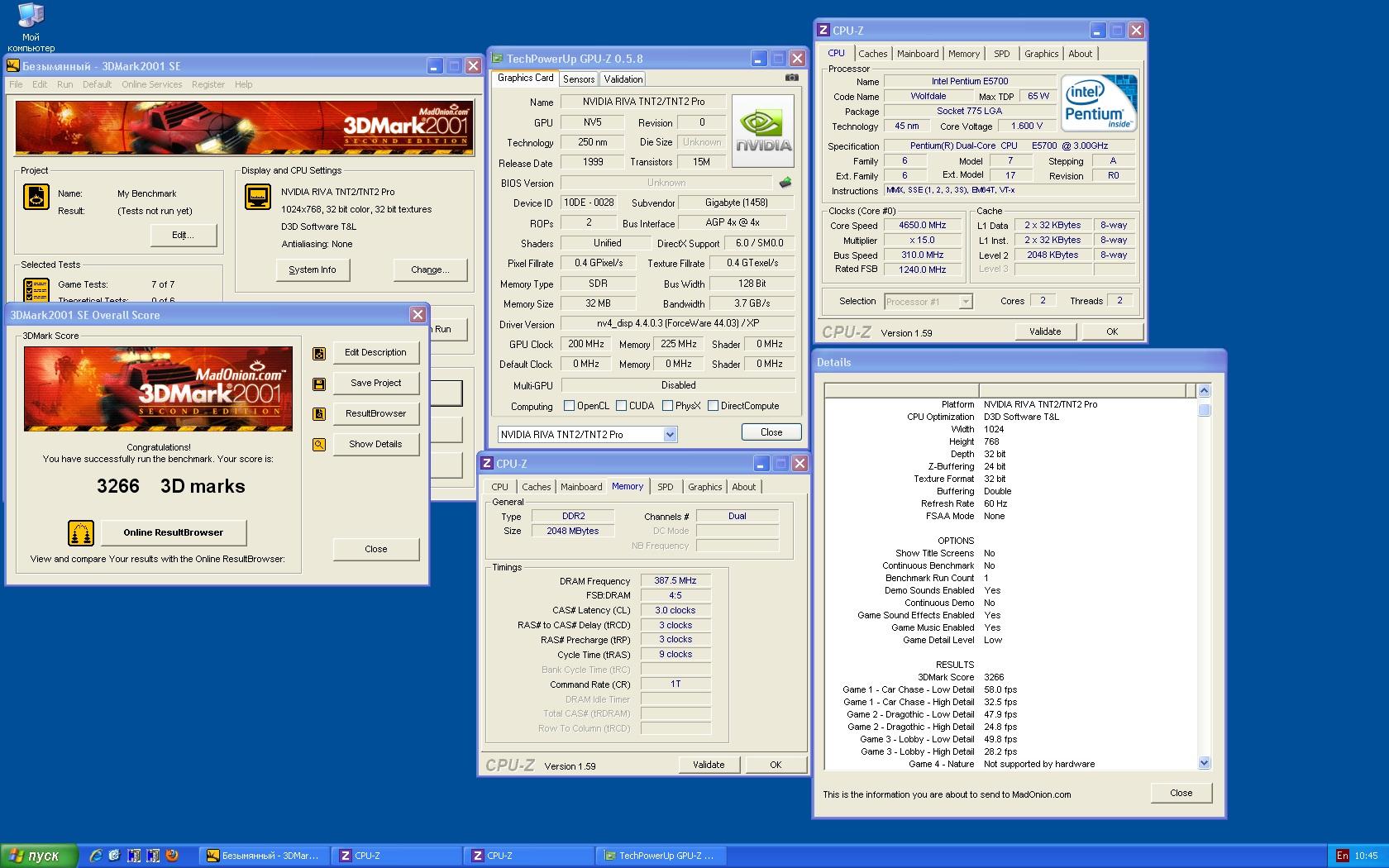Open the Graphics tab in CPU-Z Memory window
Viewport: 1389px width, 868px height.
704,487
